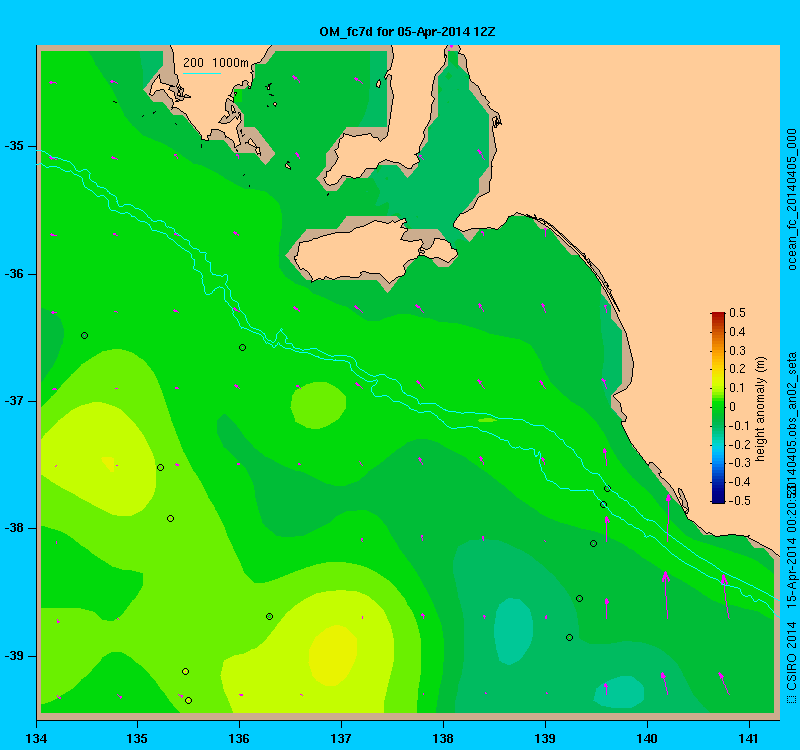
Task: Click the '200 1000m' depth contour legend label
Action: click(x=216, y=63)
